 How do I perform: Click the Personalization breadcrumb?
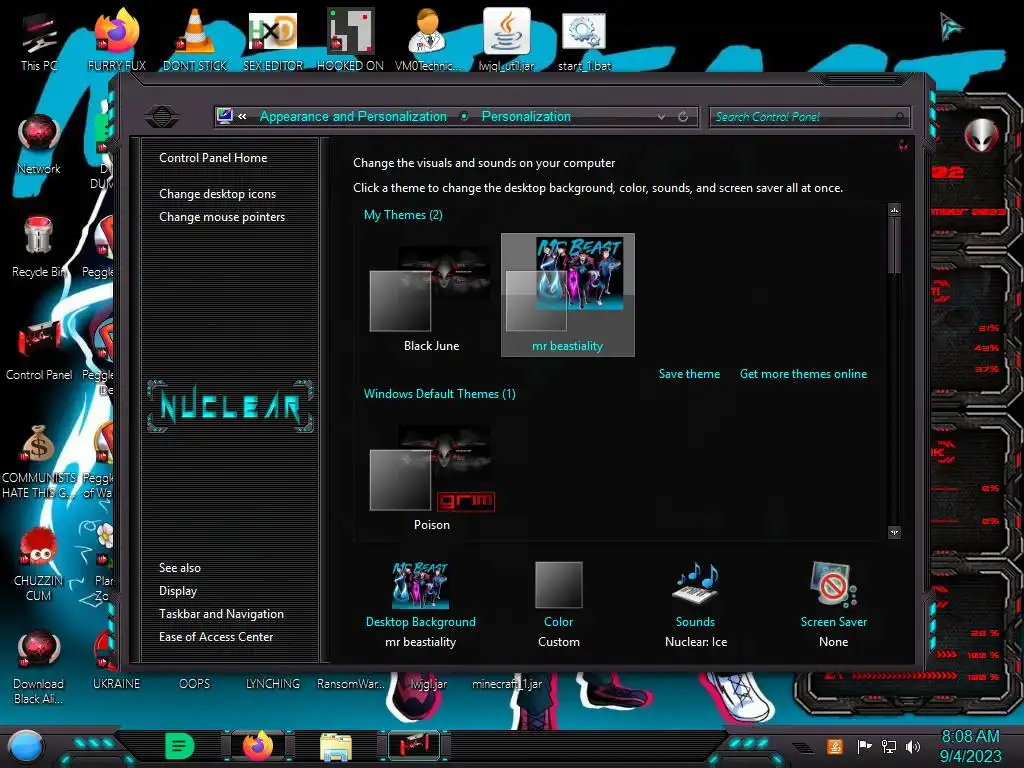click(x=526, y=117)
